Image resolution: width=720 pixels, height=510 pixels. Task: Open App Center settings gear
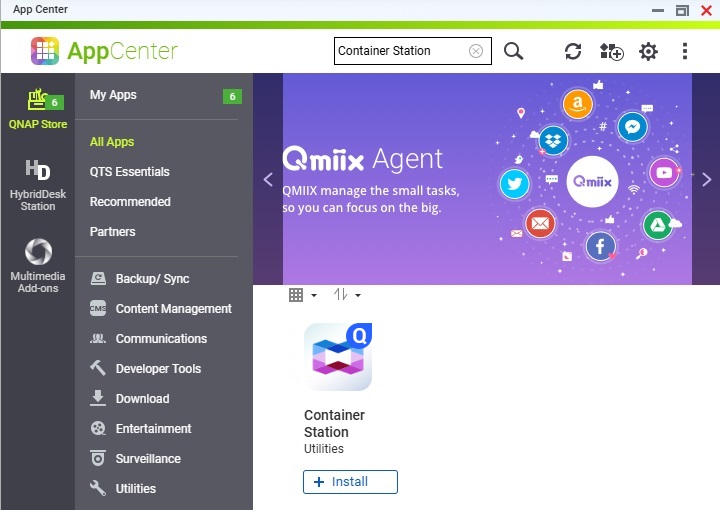(648, 52)
